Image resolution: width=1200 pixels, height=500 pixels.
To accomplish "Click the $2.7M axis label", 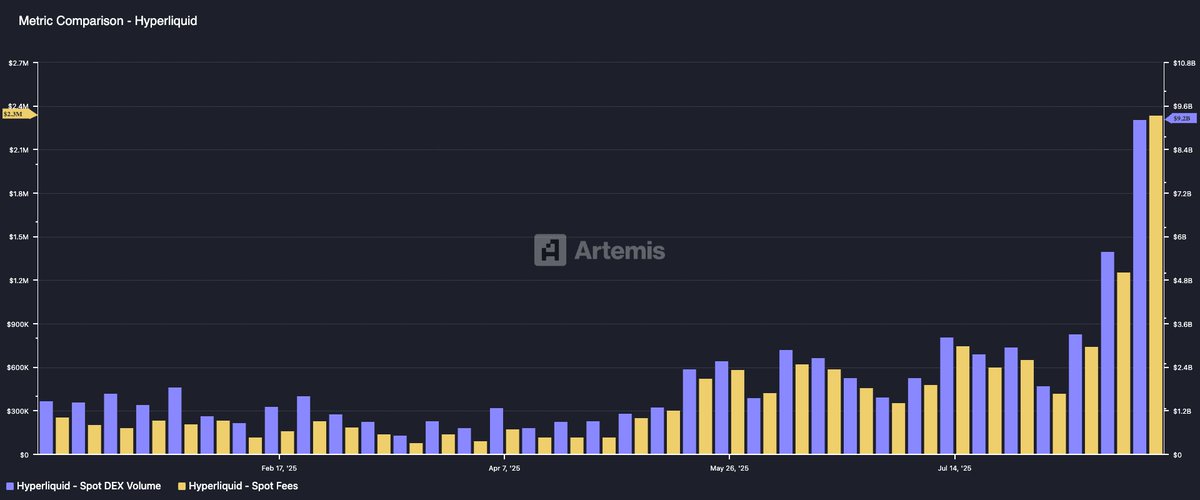I will 19,63.
